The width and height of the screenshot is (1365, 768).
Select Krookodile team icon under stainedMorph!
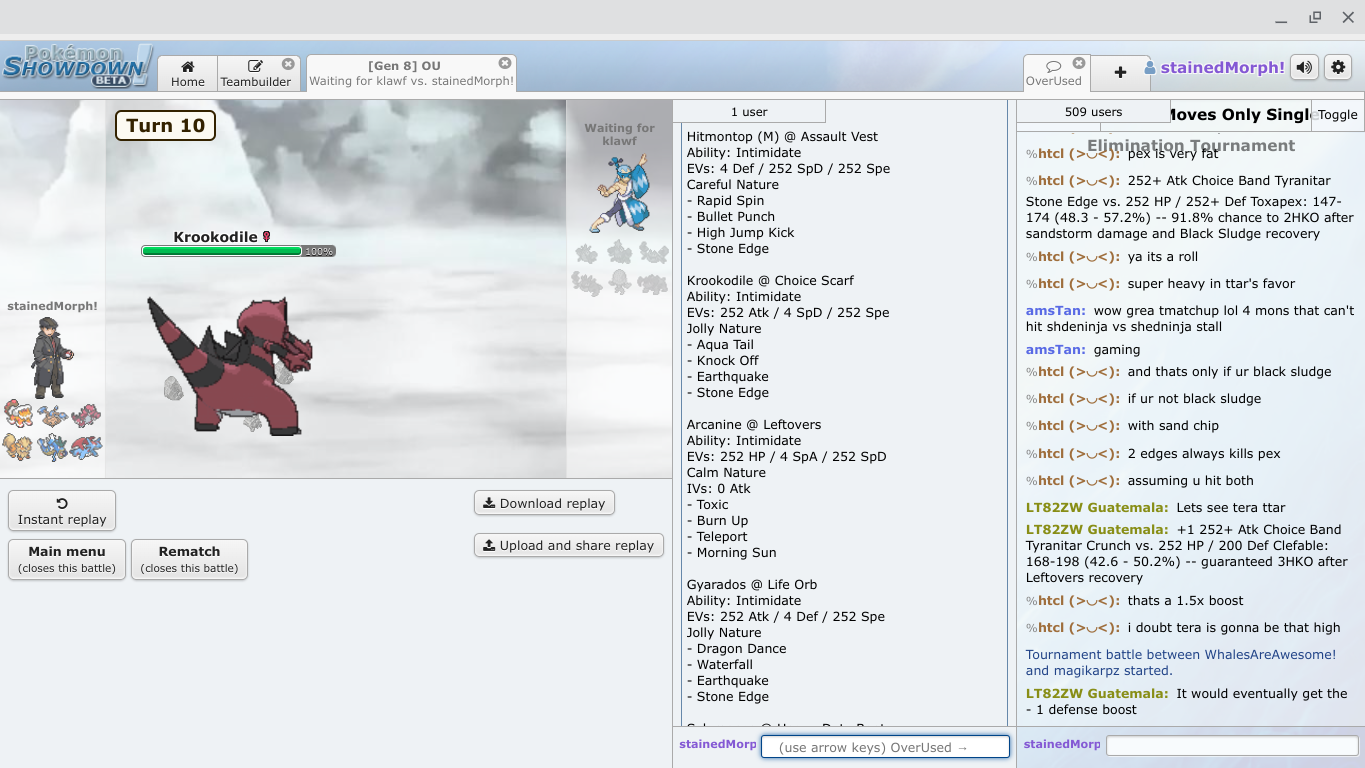85,414
